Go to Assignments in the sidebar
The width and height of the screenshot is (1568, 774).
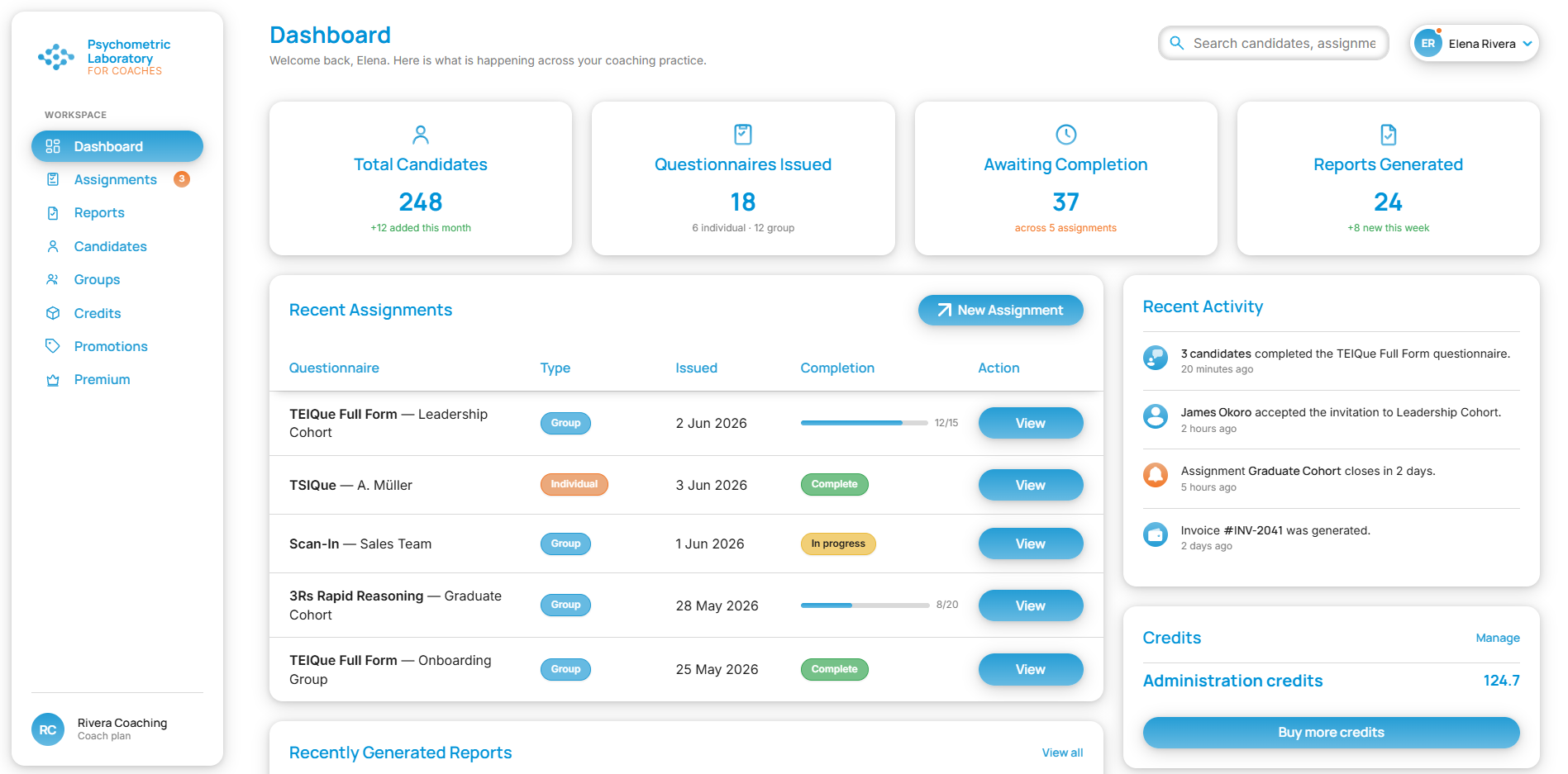click(117, 179)
